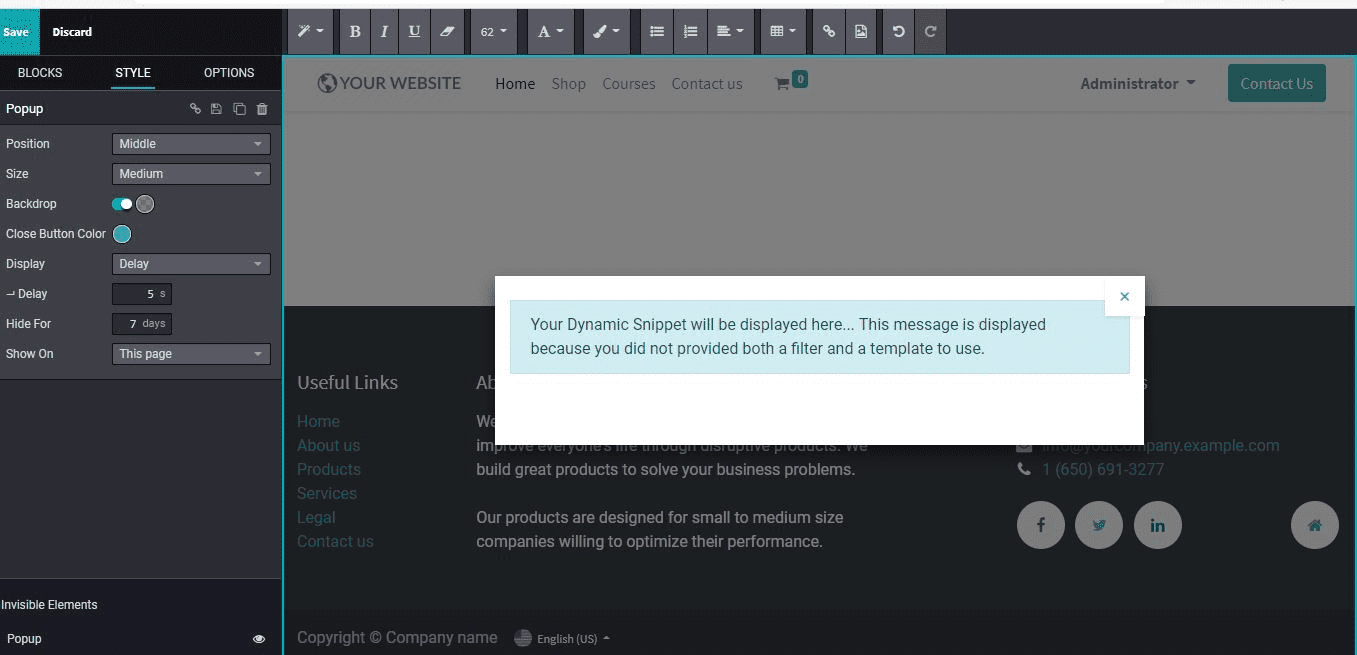Screen dimensions: 1357x655
Task: Click the Shop menu item
Action: point(569,84)
